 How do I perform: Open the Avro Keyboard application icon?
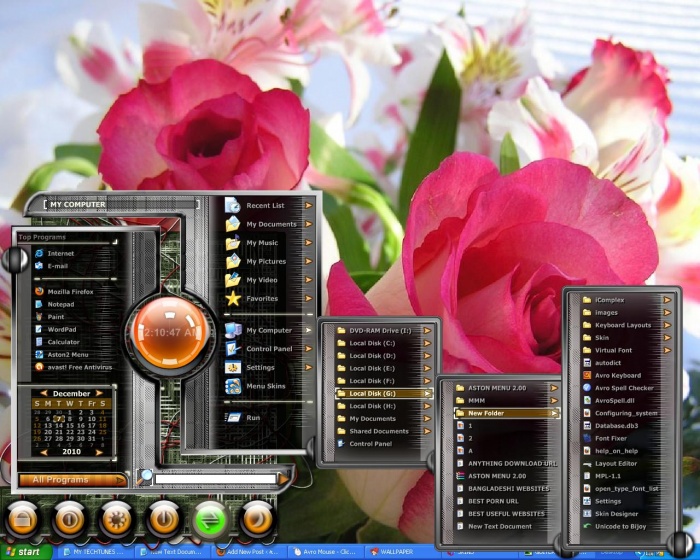587,376
